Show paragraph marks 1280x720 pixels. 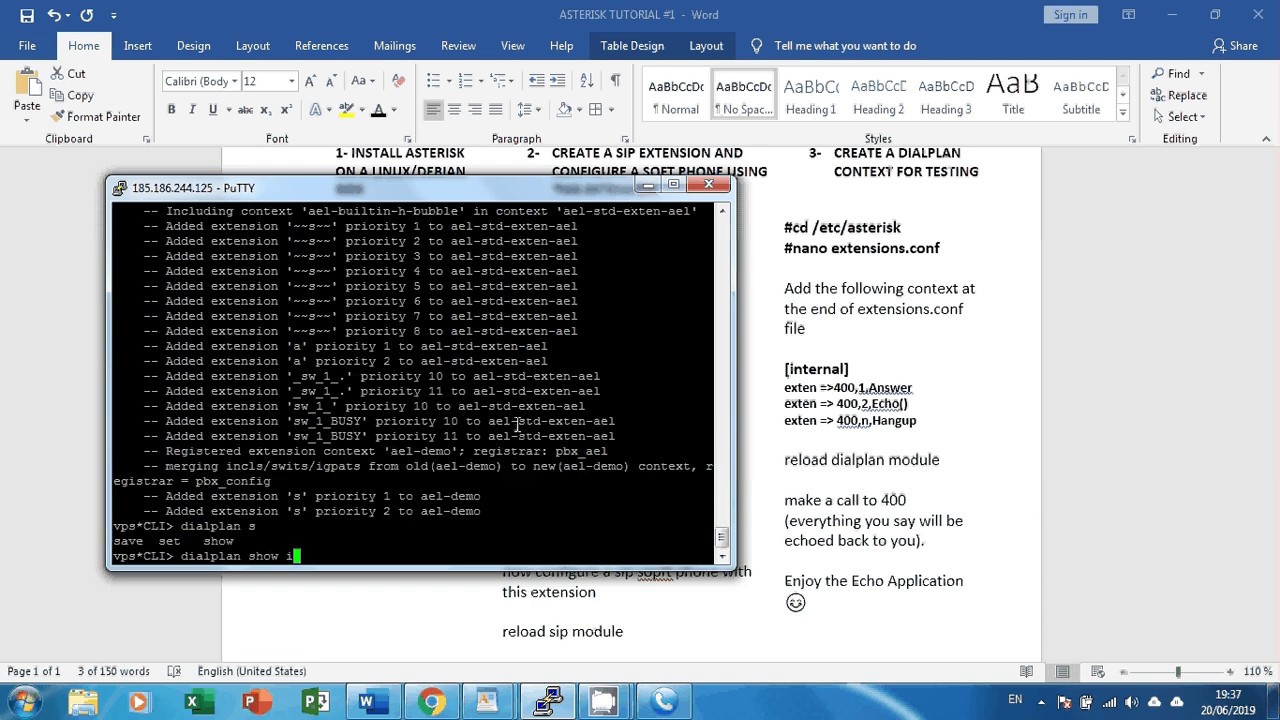[615, 81]
